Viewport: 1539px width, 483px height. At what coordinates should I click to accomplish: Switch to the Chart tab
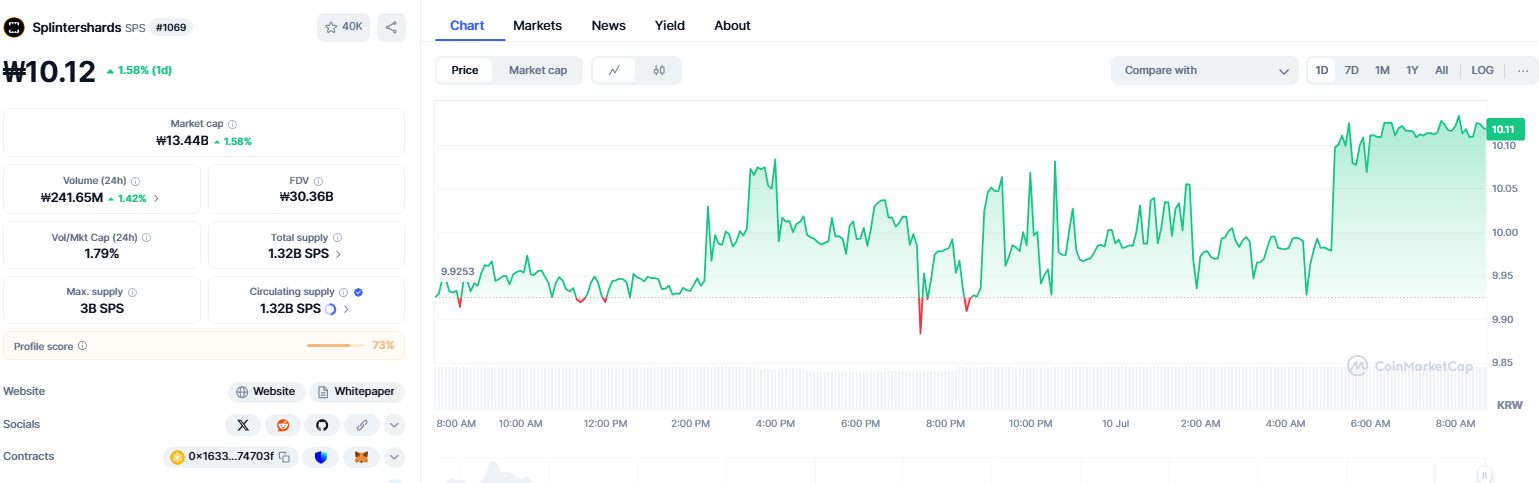[x=467, y=25]
